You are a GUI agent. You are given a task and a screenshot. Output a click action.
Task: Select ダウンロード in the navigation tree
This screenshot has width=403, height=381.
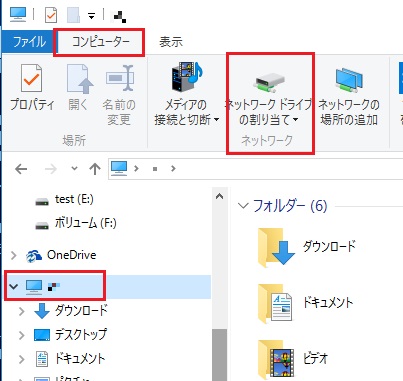tap(71, 311)
